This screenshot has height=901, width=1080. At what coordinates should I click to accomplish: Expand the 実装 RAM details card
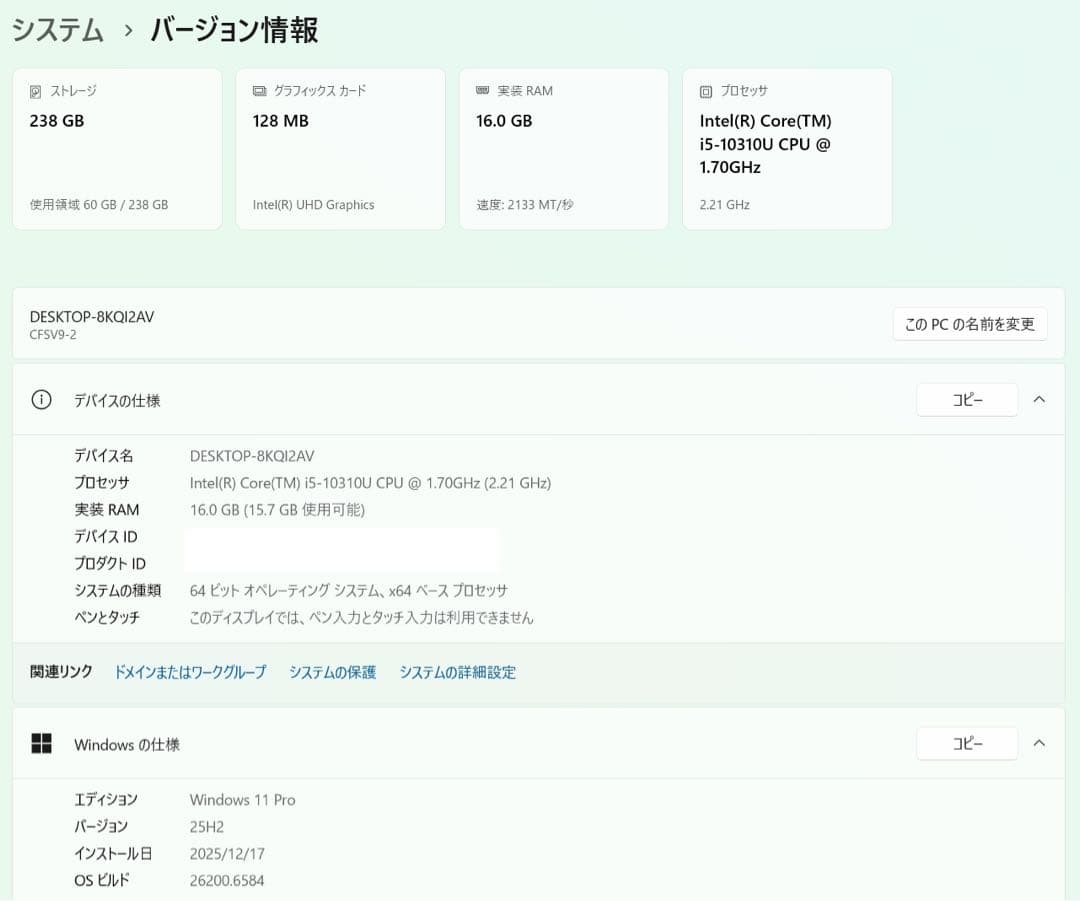(563, 148)
